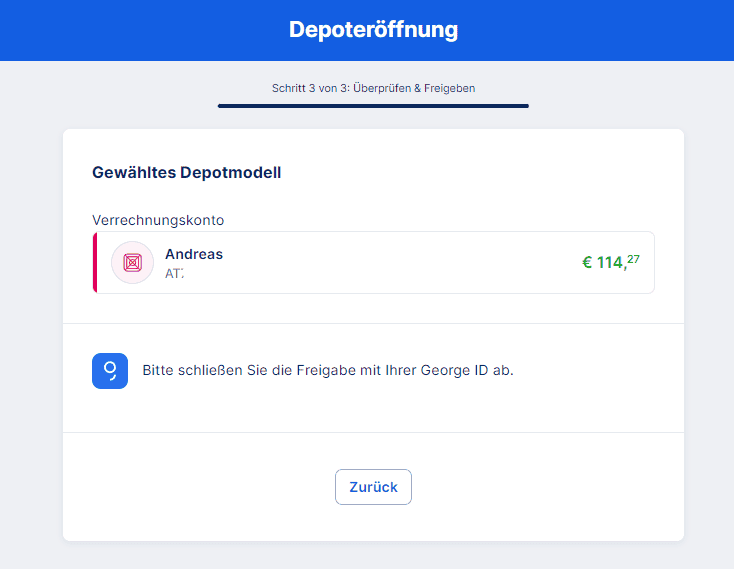734x569 pixels.
Task: Click the blue header banner
Action: (x=367, y=30)
